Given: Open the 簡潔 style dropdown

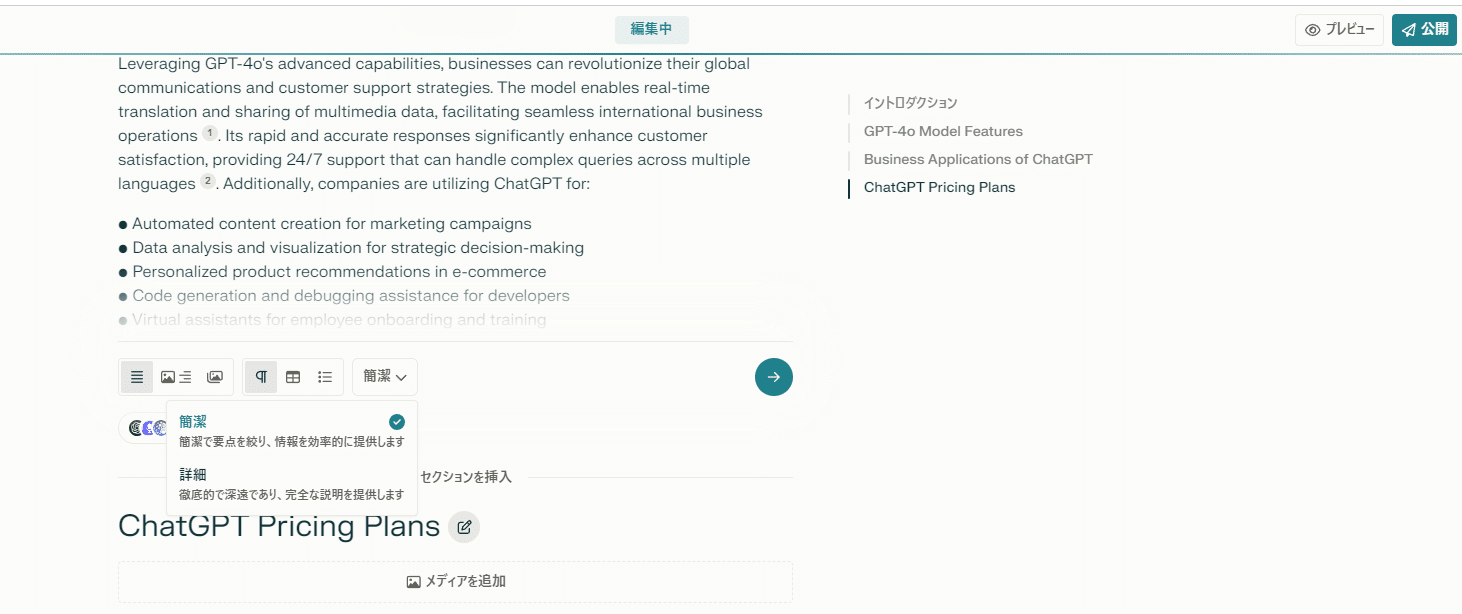Looking at the screenshot, I should tap(385, 377).
